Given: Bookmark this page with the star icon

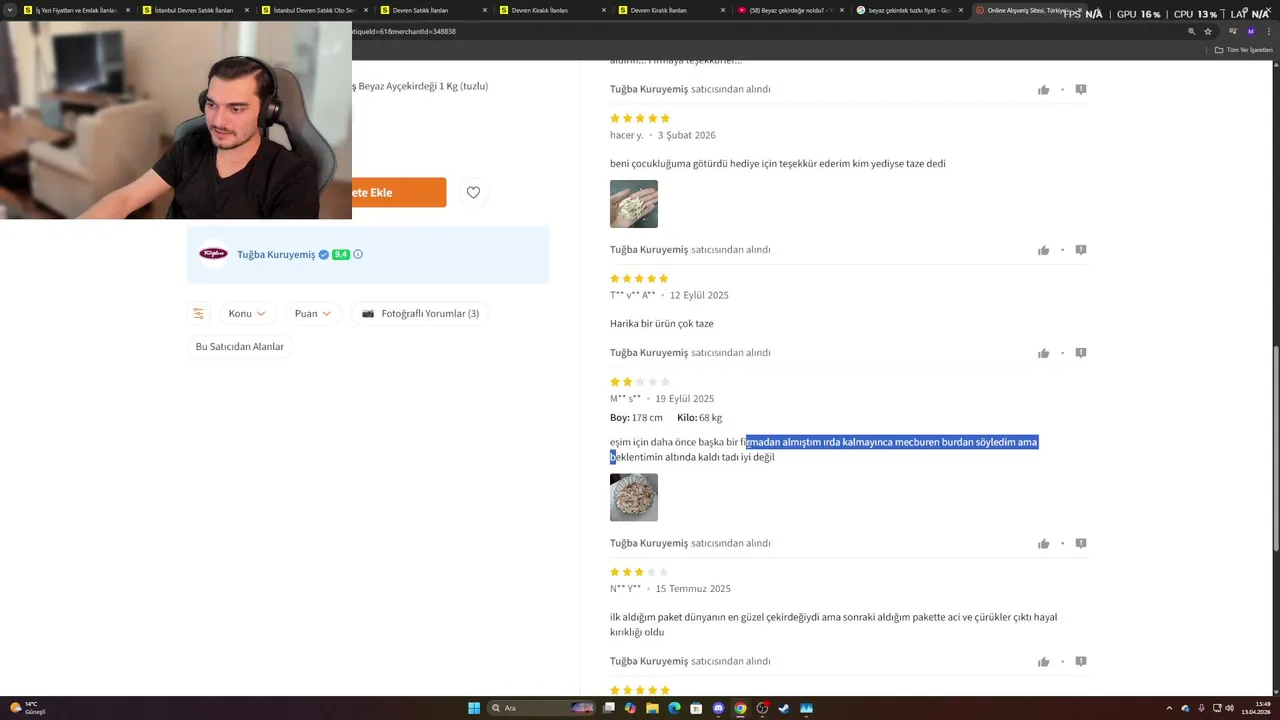Looking at the screenshot, I should (1208, 32).
